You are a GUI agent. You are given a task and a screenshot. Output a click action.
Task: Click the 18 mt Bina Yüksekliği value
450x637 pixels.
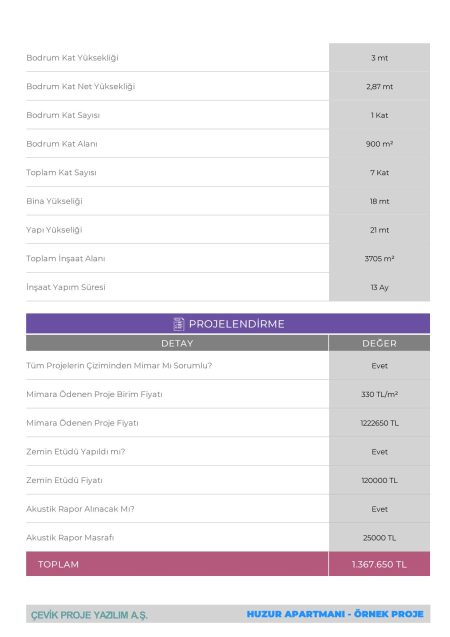(379, 201)
